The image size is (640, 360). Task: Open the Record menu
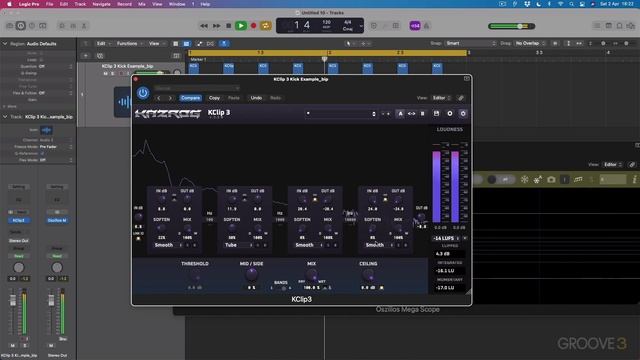124,4
